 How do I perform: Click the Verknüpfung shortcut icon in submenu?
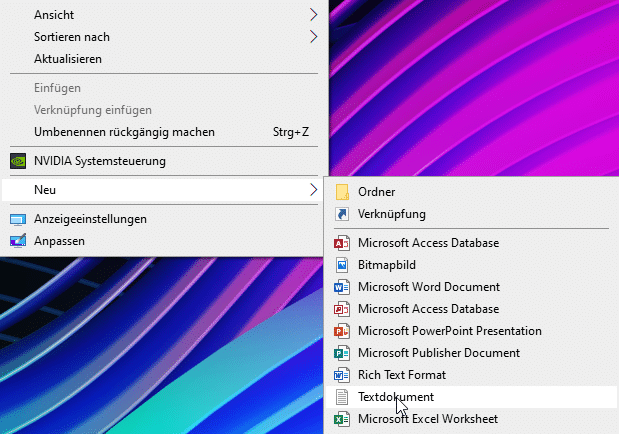pos(341,214)
